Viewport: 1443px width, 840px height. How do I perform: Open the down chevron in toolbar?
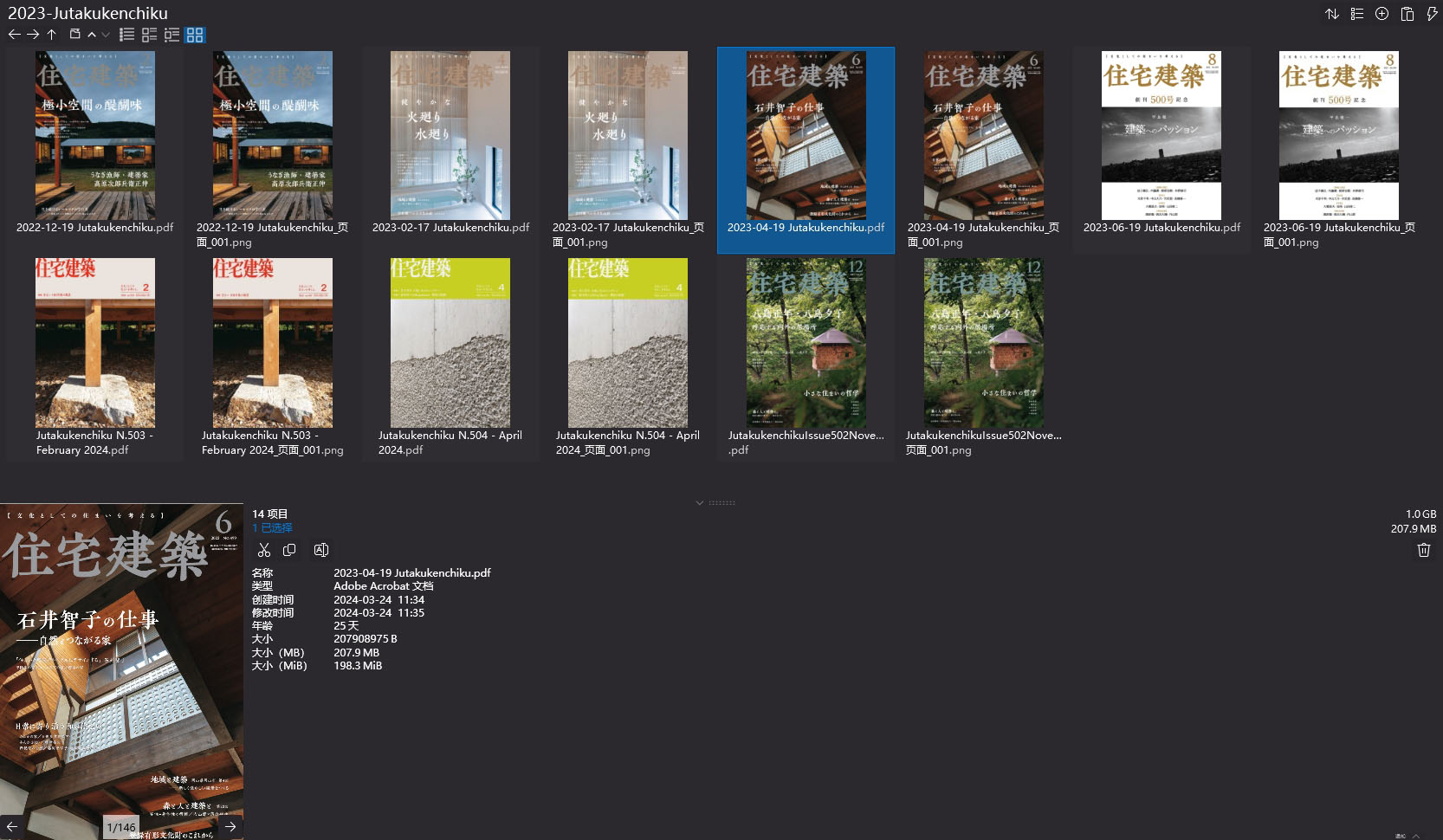(105, 35)
